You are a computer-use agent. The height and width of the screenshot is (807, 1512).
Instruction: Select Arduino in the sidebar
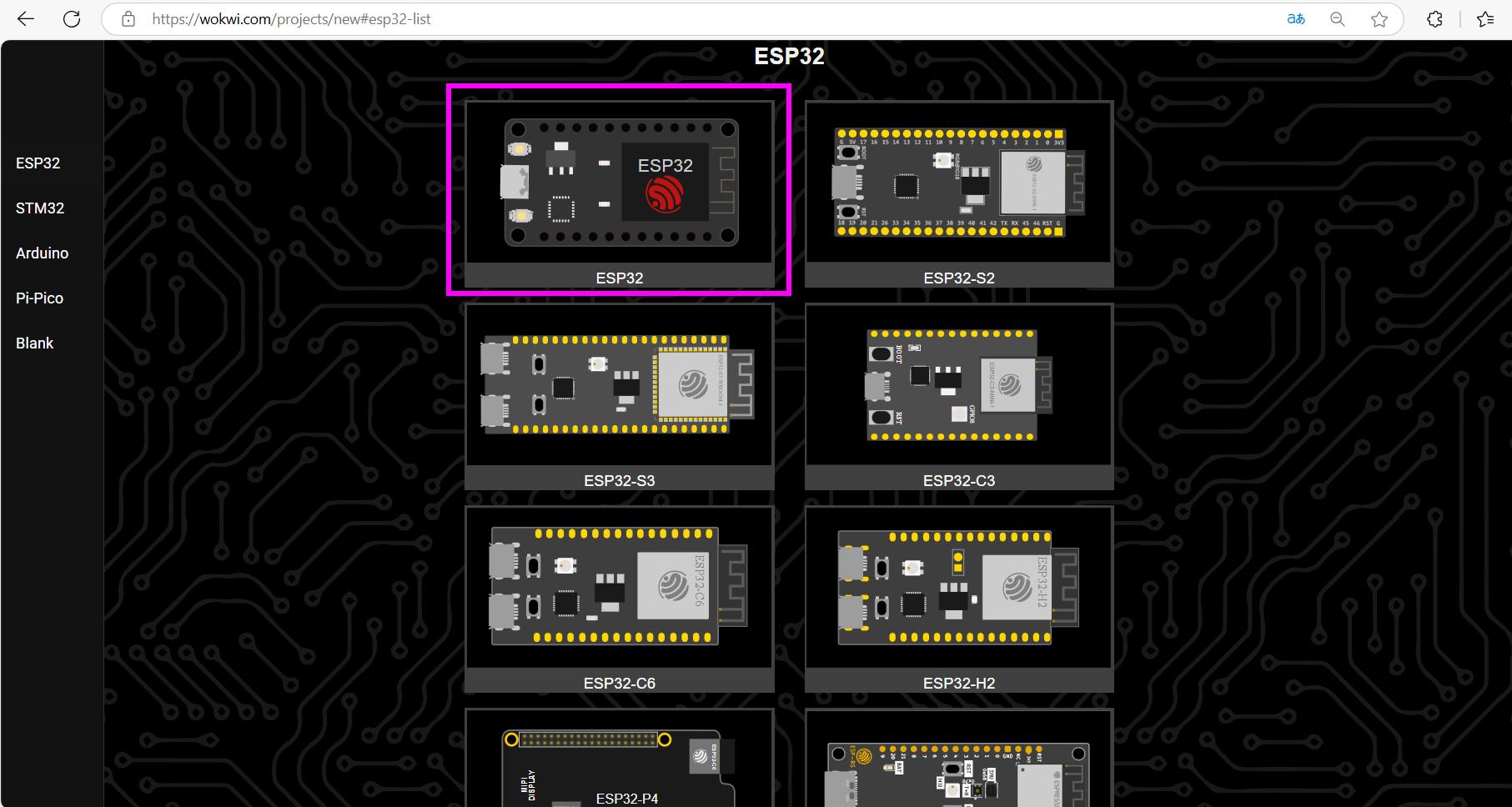point(43,253)
